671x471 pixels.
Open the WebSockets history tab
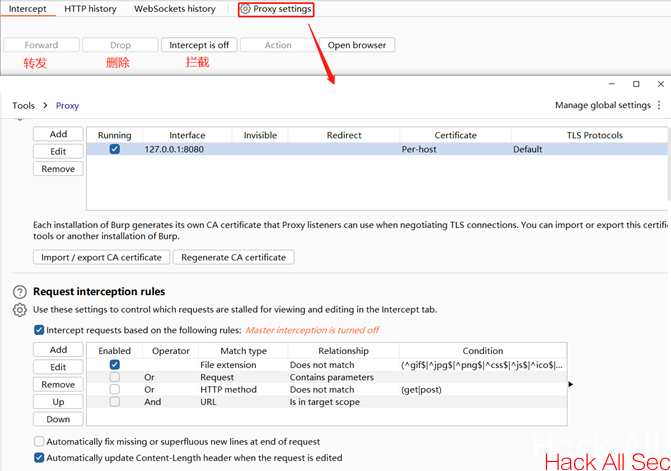click(x=175, y=9)
